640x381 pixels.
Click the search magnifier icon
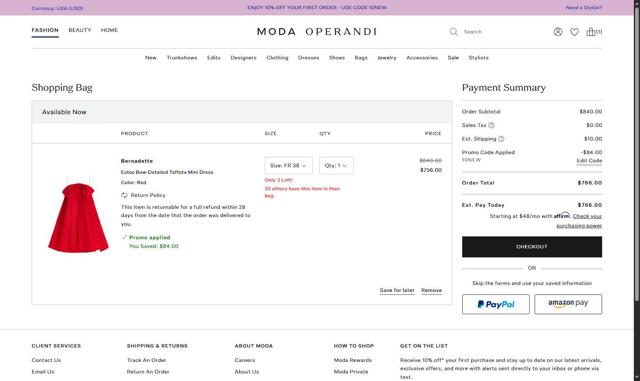(x=453, y=31)
